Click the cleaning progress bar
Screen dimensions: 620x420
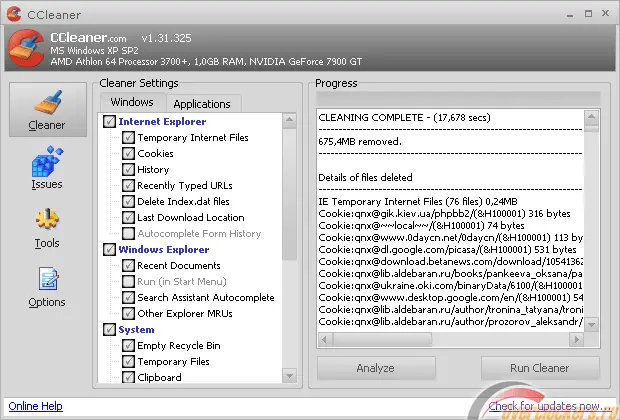pos(458,98)
